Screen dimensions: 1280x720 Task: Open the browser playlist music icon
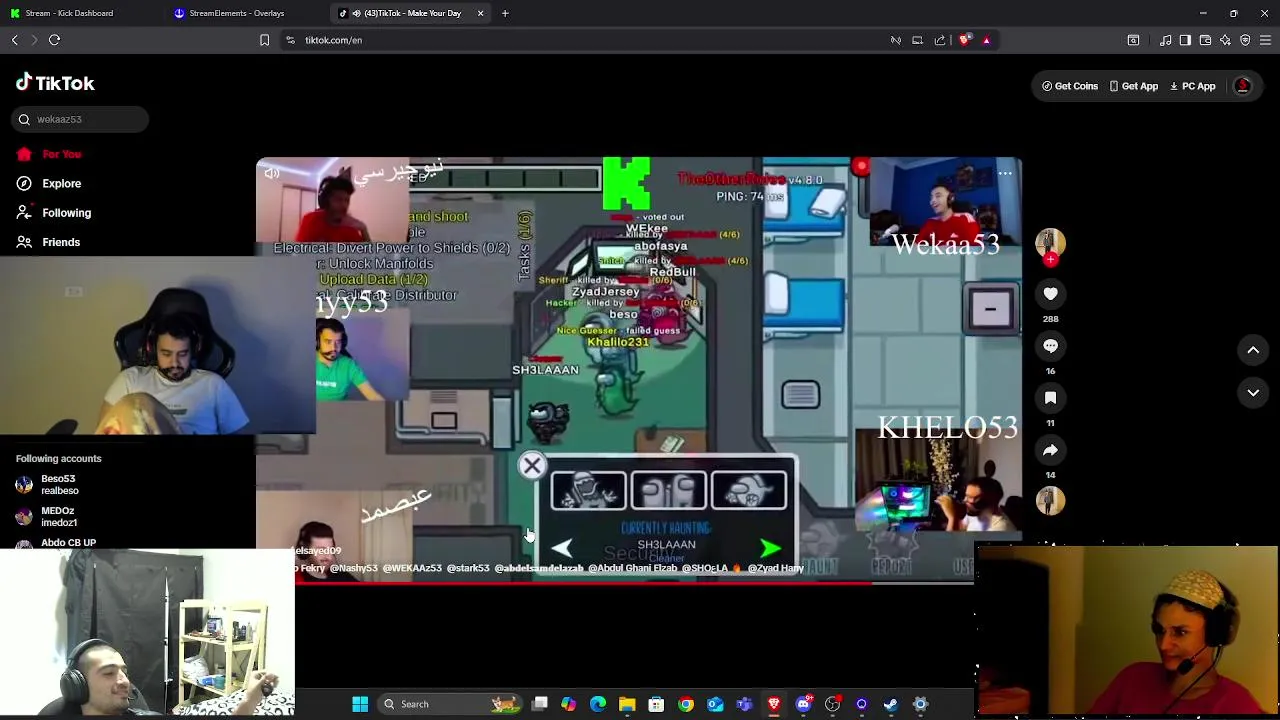[1165, 40]
